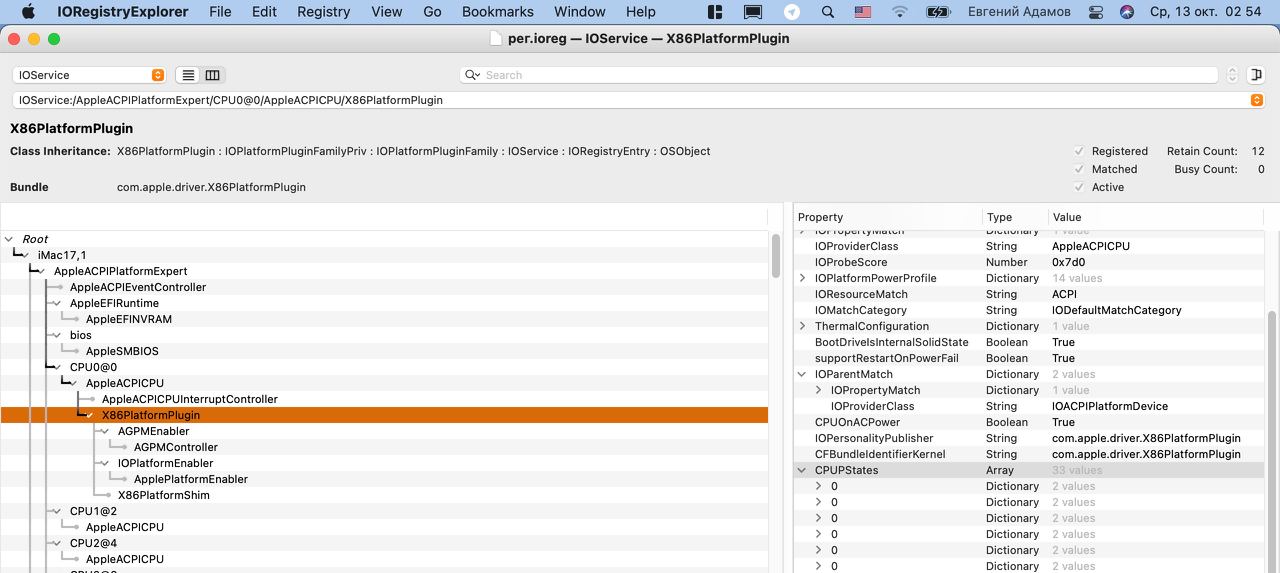Open the Edit menu
This screenshot has width=1280, height=573.
point(265,12)
